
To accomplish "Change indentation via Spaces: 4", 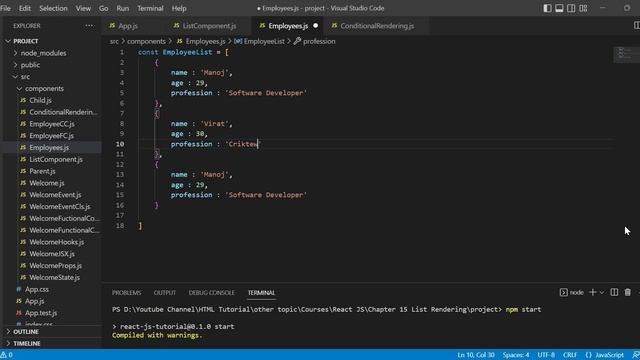I will tap(516, 355).
